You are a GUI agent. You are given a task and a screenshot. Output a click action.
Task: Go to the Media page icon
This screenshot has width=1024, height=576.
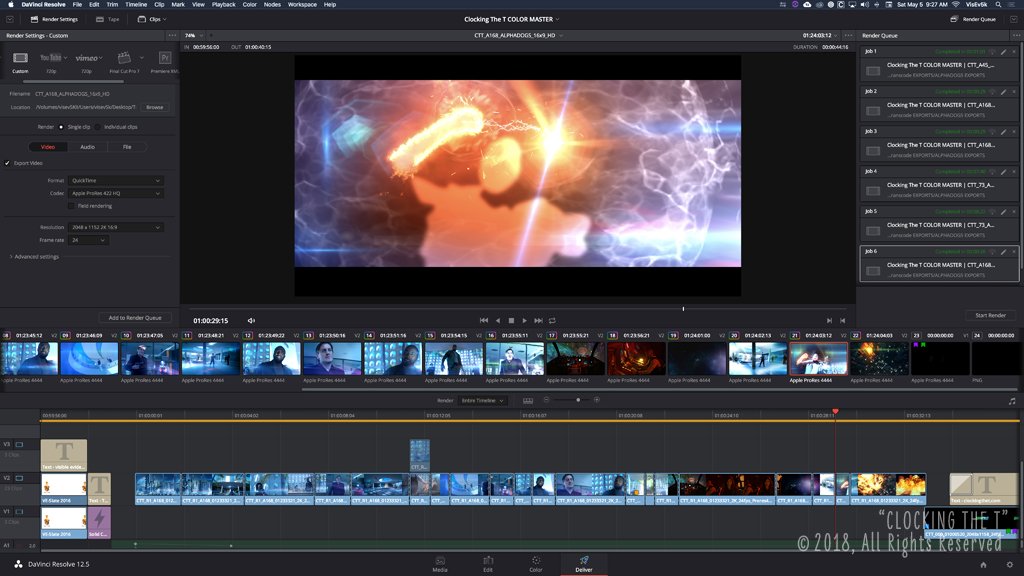click(440, 561)
